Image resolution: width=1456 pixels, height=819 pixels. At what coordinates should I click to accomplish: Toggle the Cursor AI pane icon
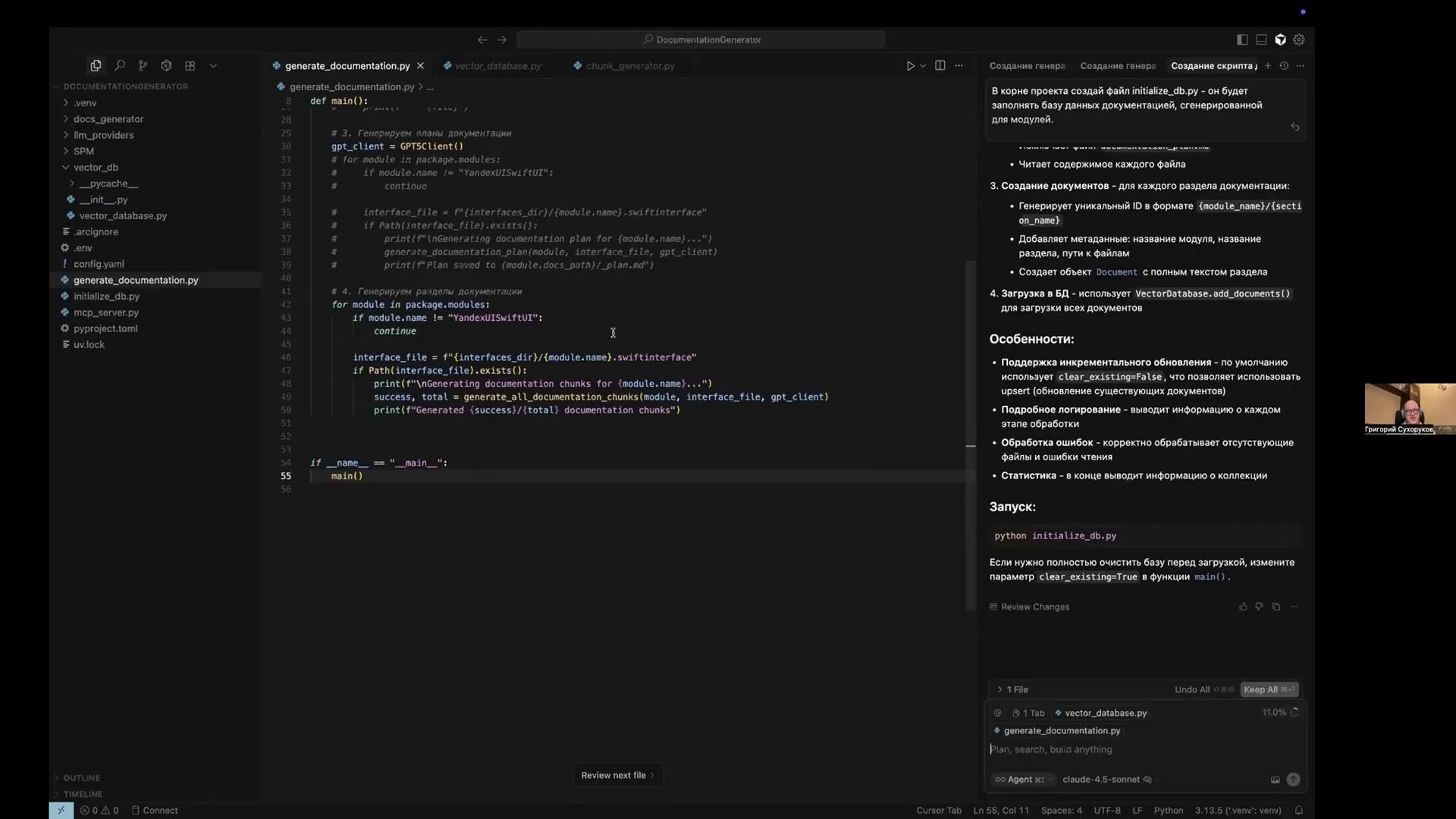1281,39
